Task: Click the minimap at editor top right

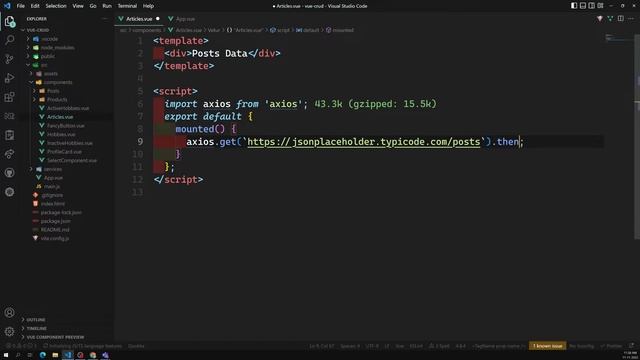Action: [618, 38]
